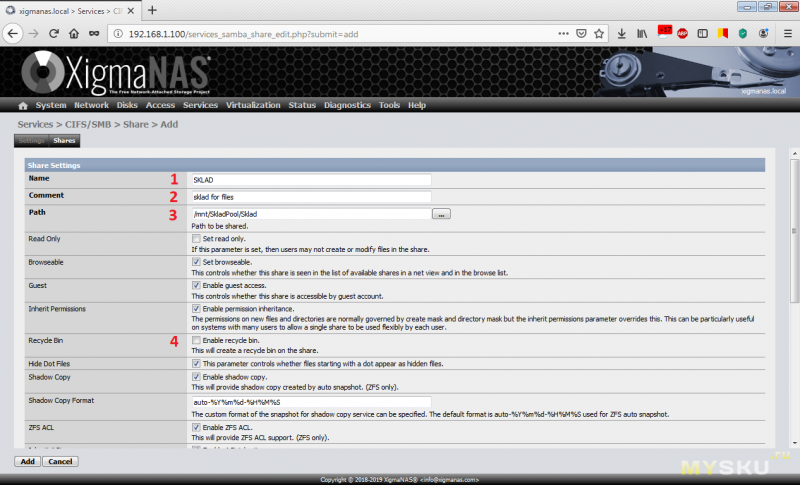This screenshot has width=800, height=485.
Task: Browse for path with the ... button
Action: tap(441, 214)
